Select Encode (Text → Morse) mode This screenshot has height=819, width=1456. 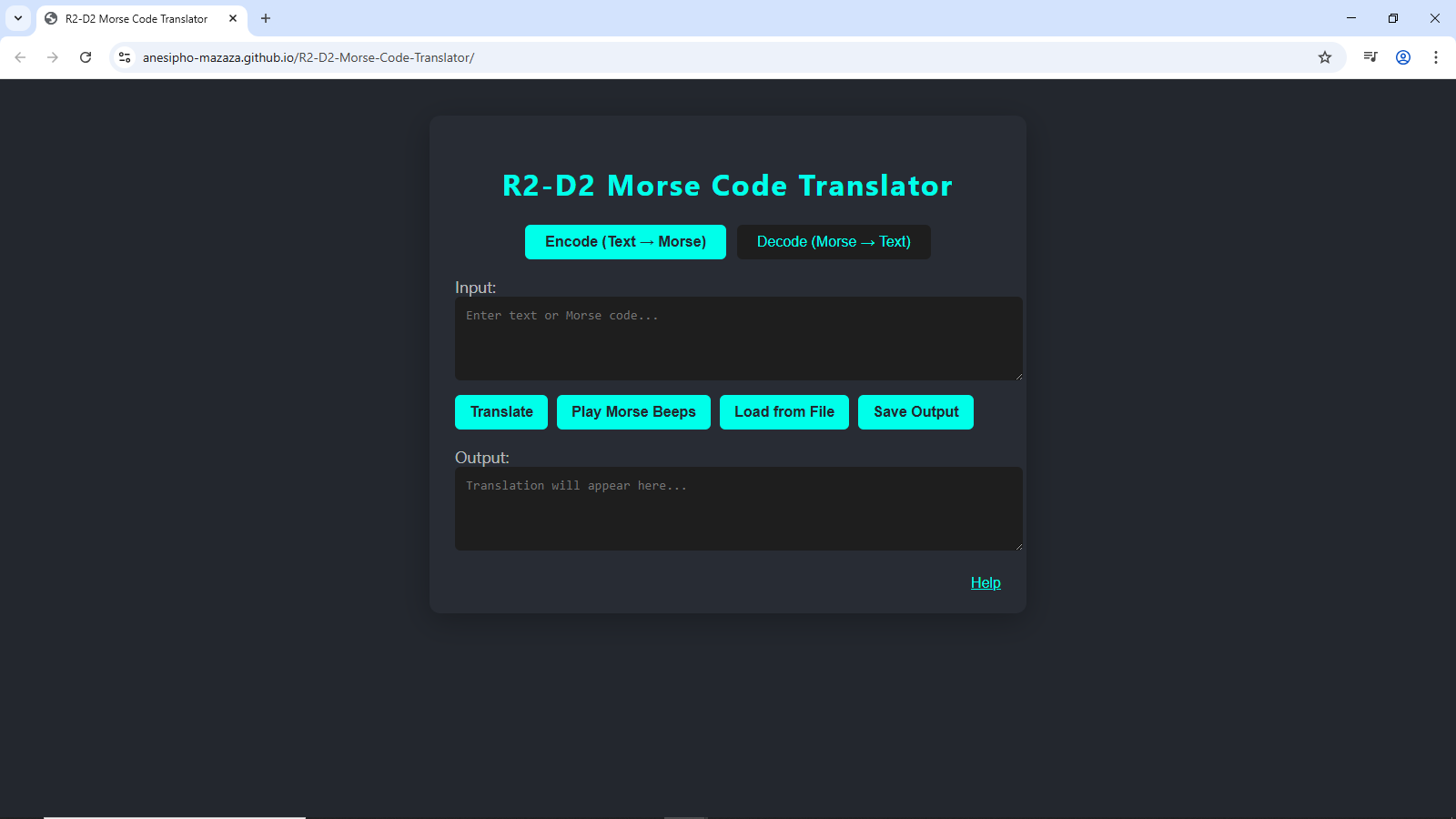click(625, 242)
